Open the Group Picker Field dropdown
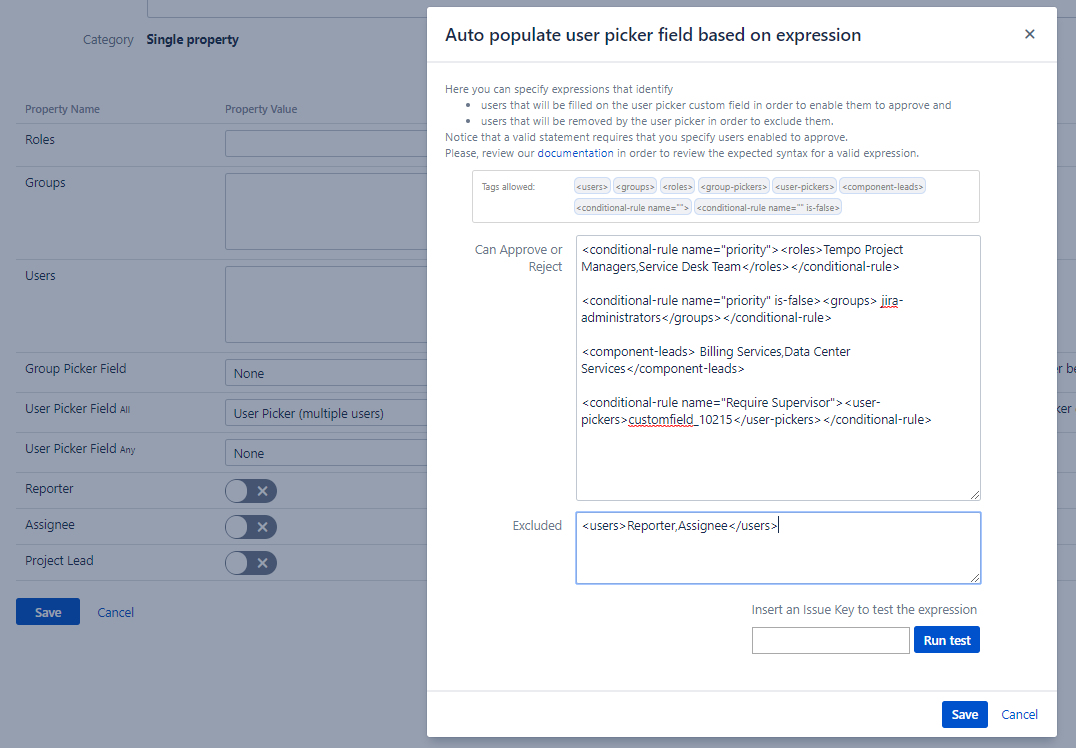This screenshot has width=1076, height=748. tap(326, 373)
